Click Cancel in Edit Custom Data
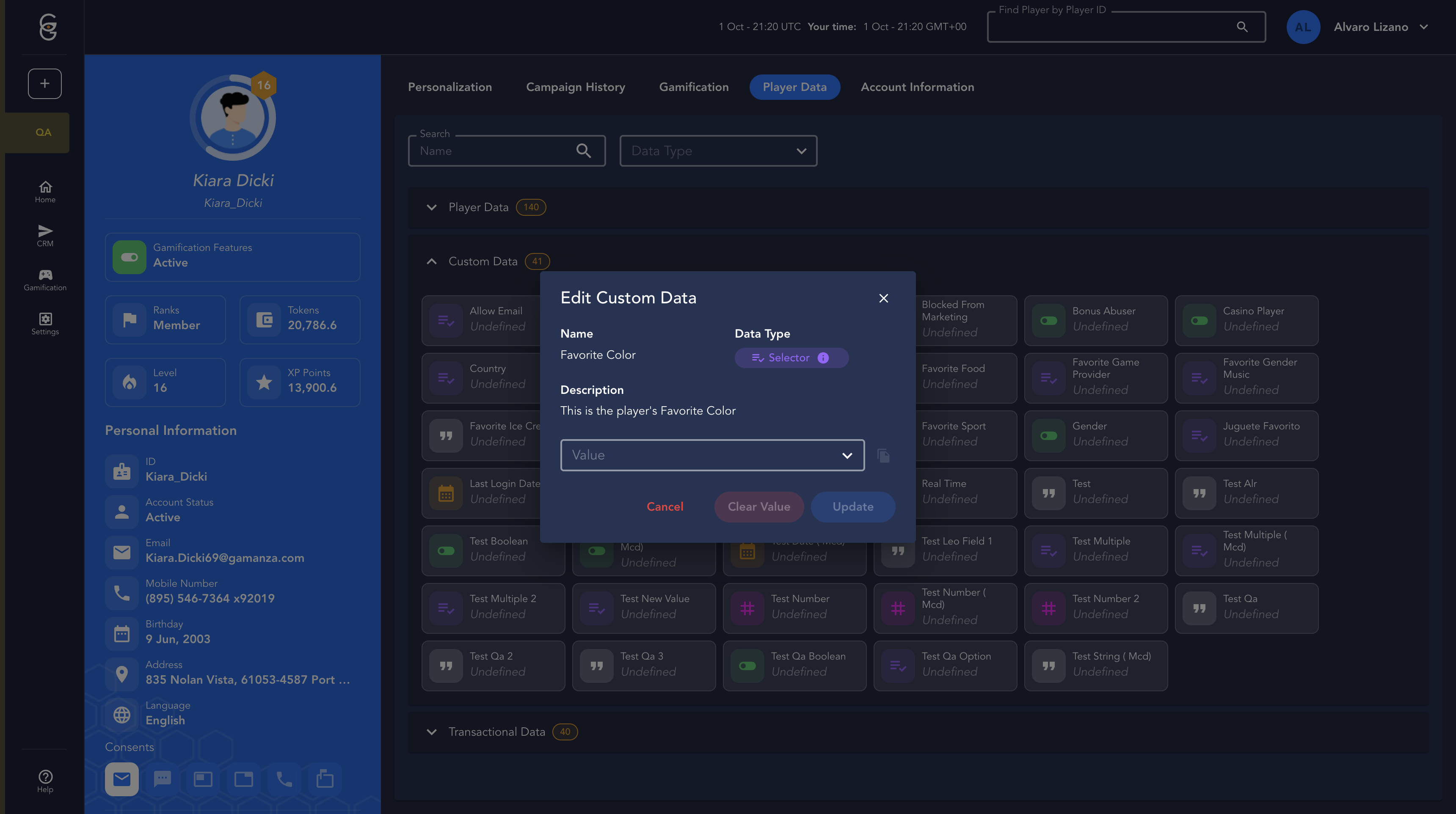 tap(665, 507)
